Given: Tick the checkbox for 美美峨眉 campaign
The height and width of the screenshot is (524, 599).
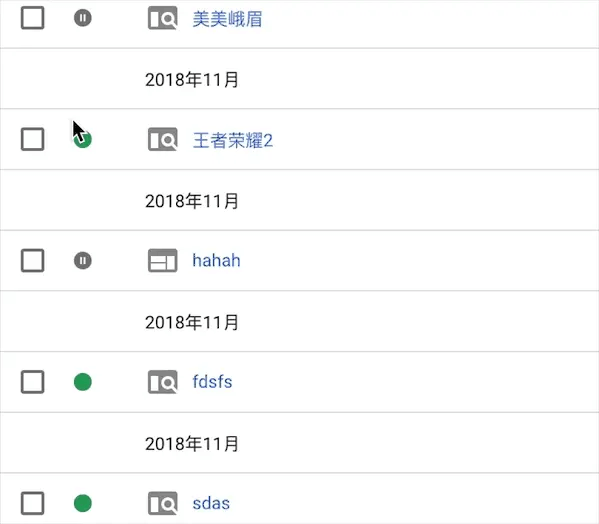Looking at the screenshot, I should pyautogui.click(x=32, y=18).
